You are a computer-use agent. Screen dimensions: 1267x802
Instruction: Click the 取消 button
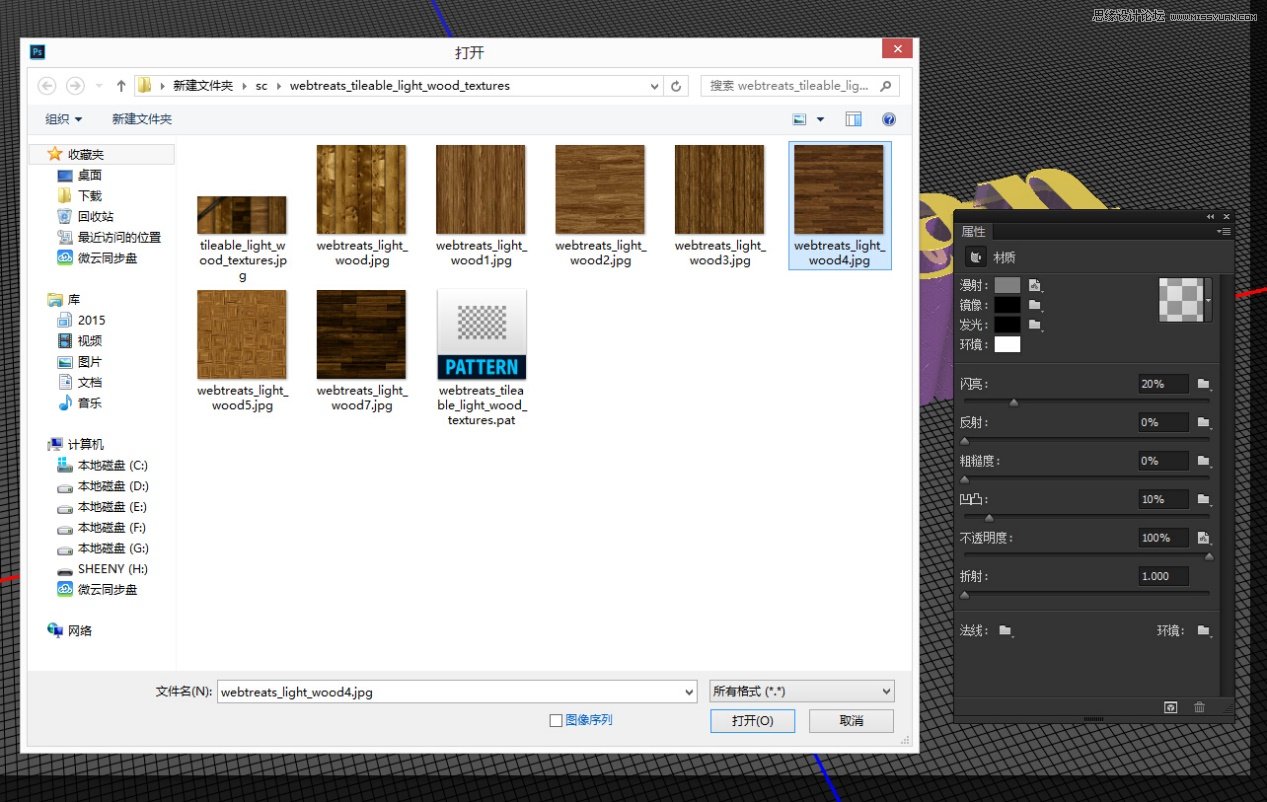click(x=851, y=721)
